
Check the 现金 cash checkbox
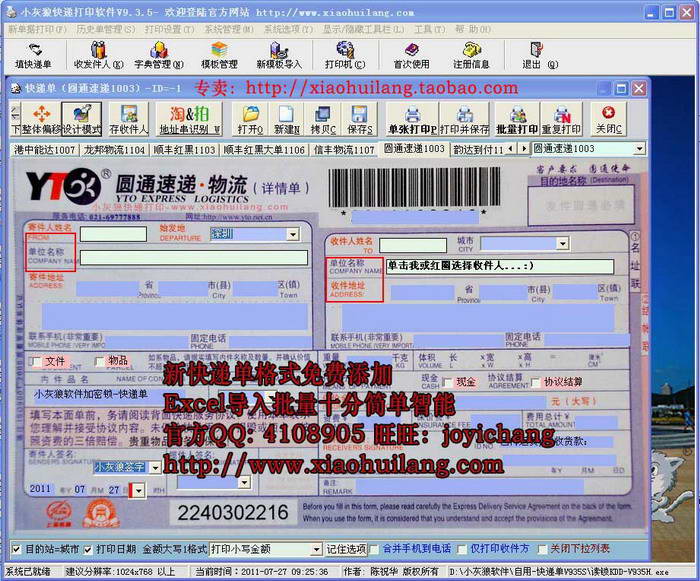[x=446, y=382]
